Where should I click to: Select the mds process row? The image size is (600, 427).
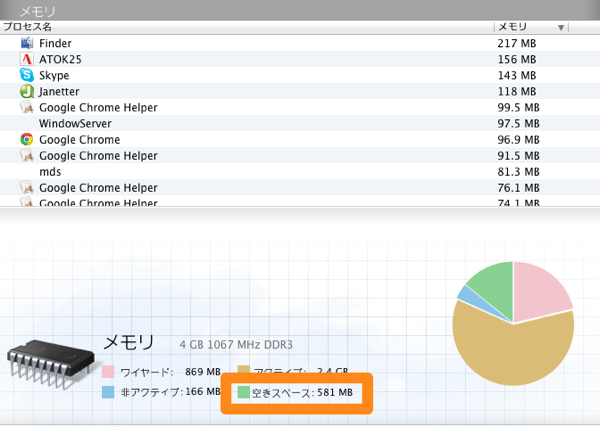click(x=300, y=171)
